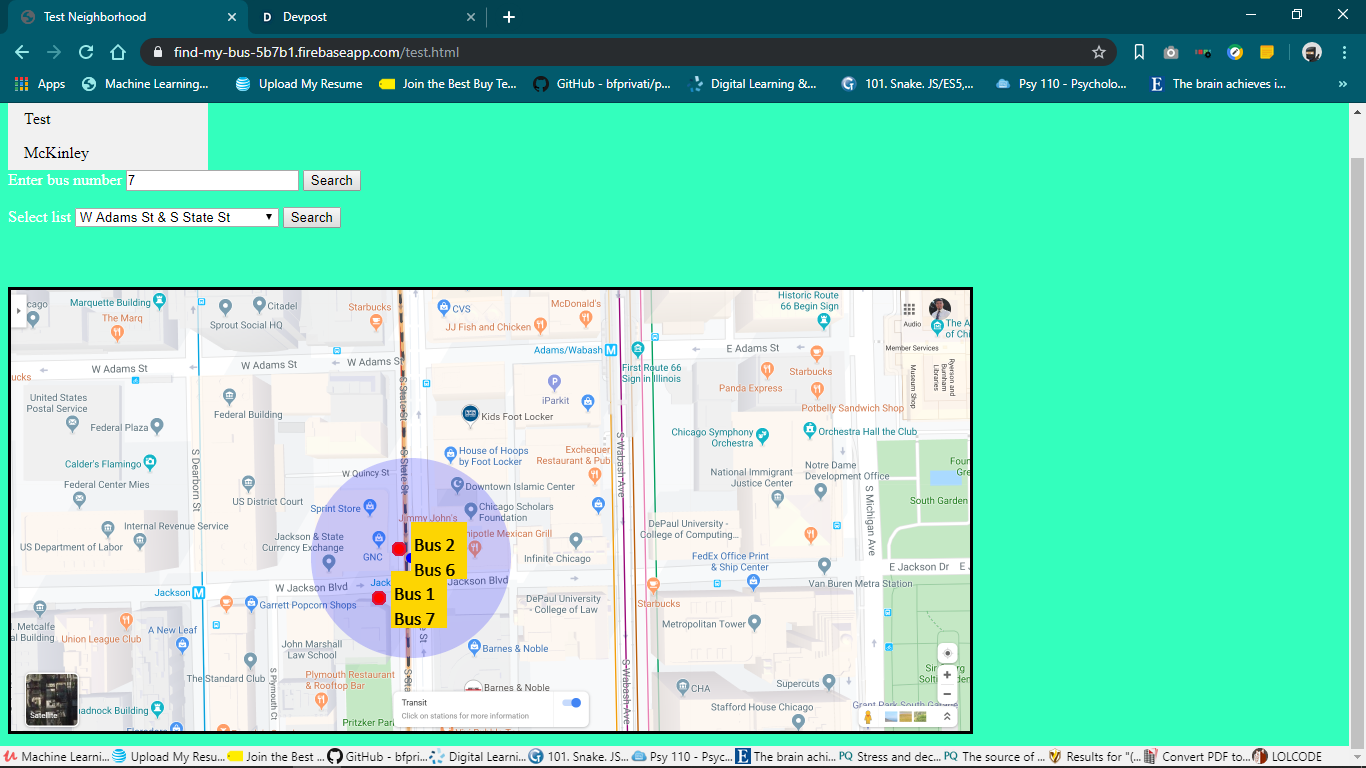Select the Street View pegman
The image size is (1366, 768).
click(x=867, y=716)
